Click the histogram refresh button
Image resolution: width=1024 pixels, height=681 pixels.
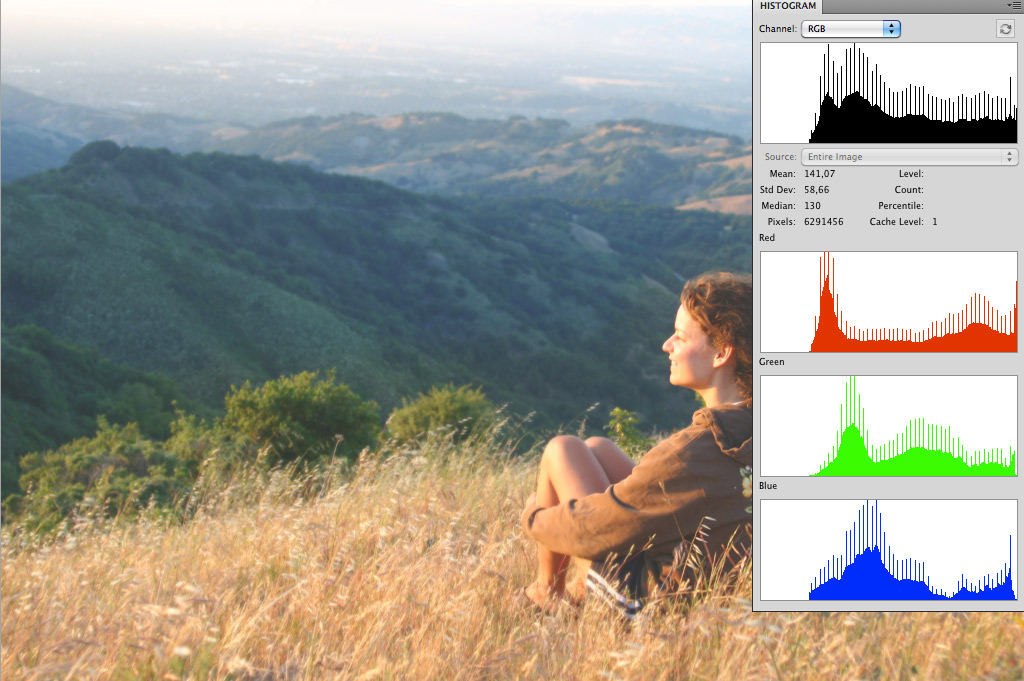[1005, 29]
